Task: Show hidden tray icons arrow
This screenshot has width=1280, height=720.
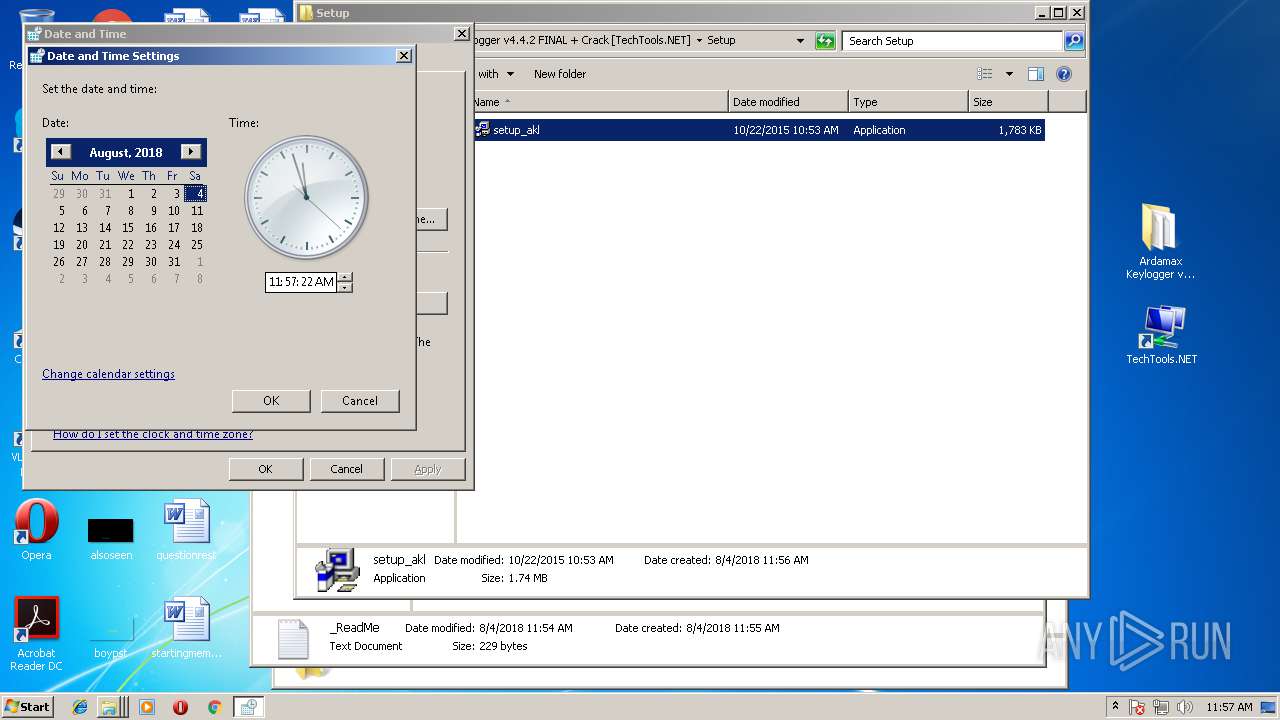Action: [x=1115, y=707]
